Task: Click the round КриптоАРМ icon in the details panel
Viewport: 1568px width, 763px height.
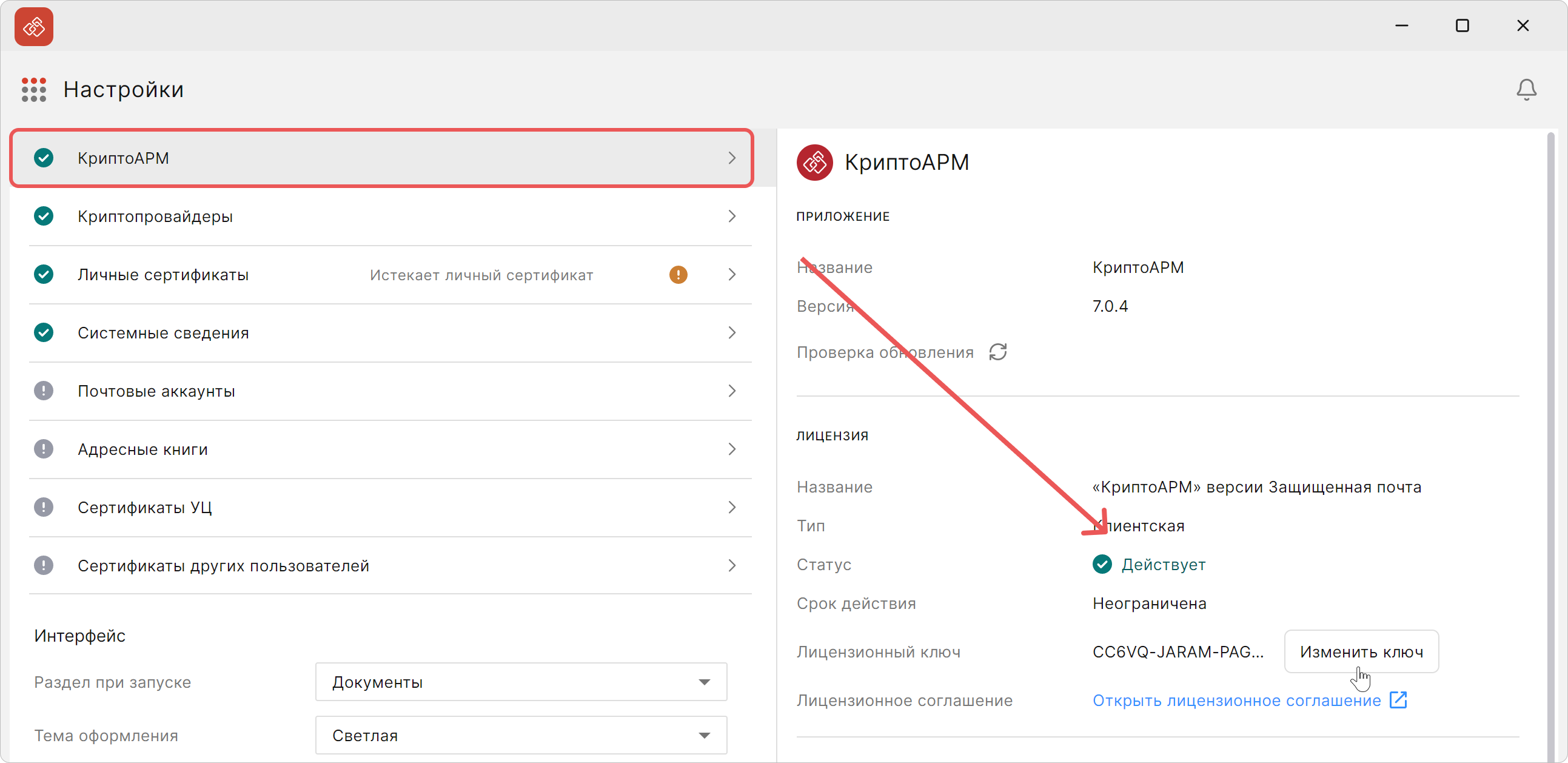Action: (814, 163)
